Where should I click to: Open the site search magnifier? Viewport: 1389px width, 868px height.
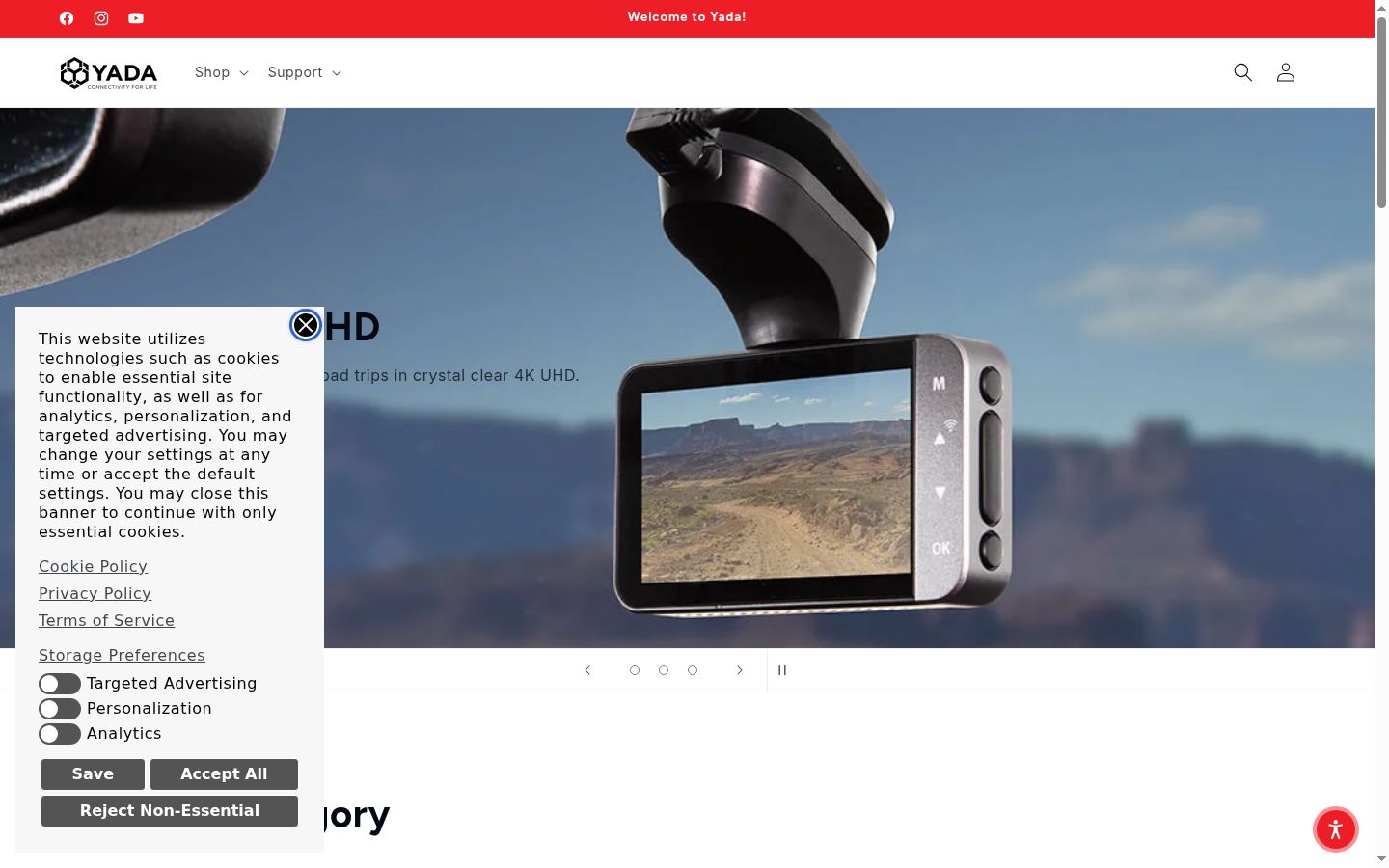pos(1243,72)
